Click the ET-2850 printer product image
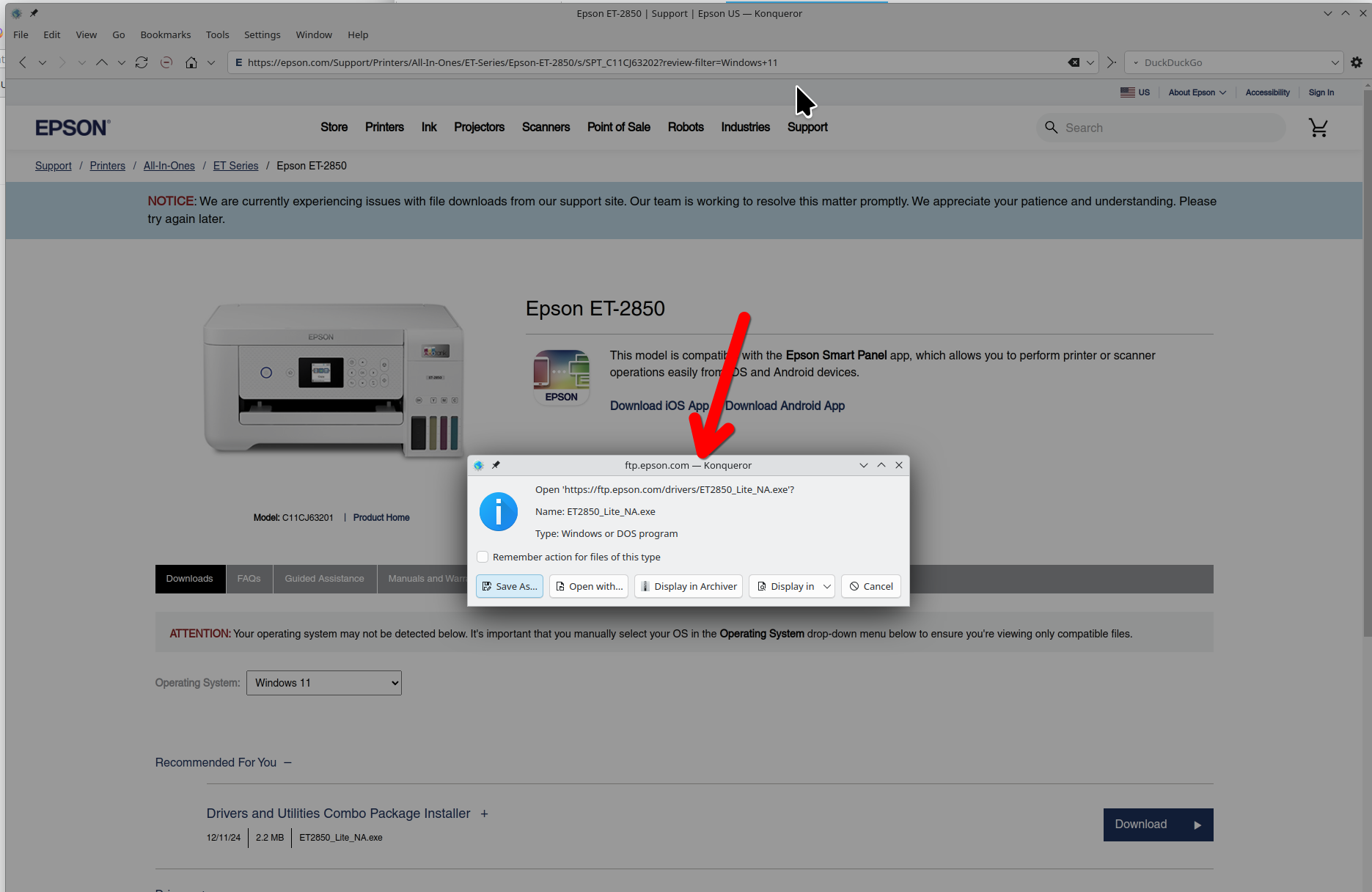This screenshot has height=892, width=1372. point(334,380)
